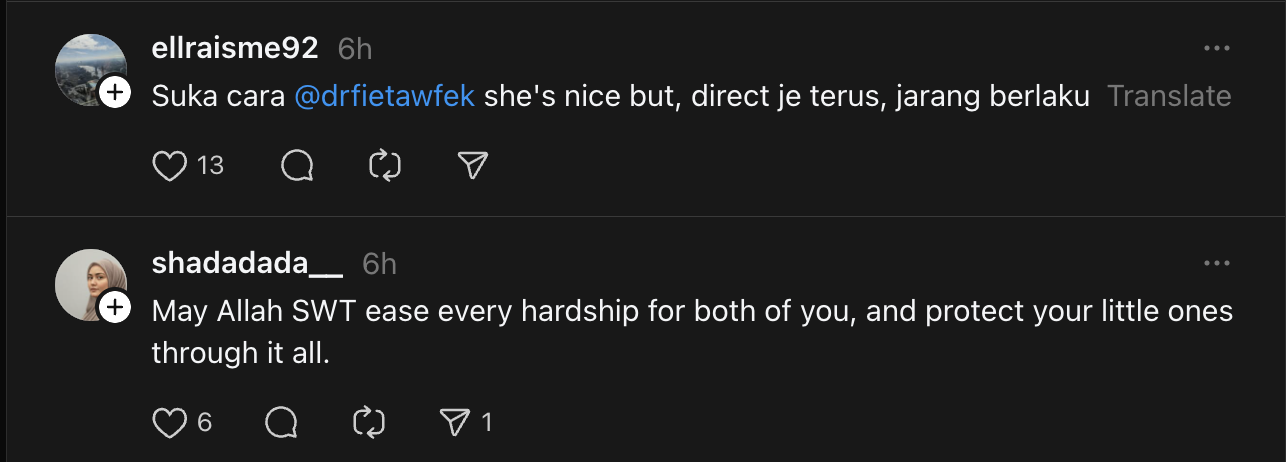Follow ellraisme92 using the plus badge
This screenshot has width=1286, height=462.
pyautogui.click(x=115, y=93)
